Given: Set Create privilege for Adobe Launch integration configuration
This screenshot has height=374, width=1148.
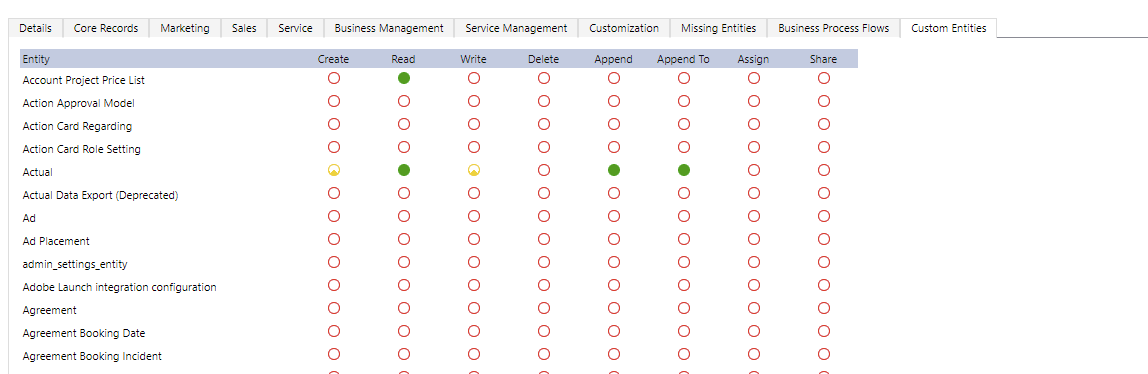Looking at the screenshot, I should tap(334, 285).
